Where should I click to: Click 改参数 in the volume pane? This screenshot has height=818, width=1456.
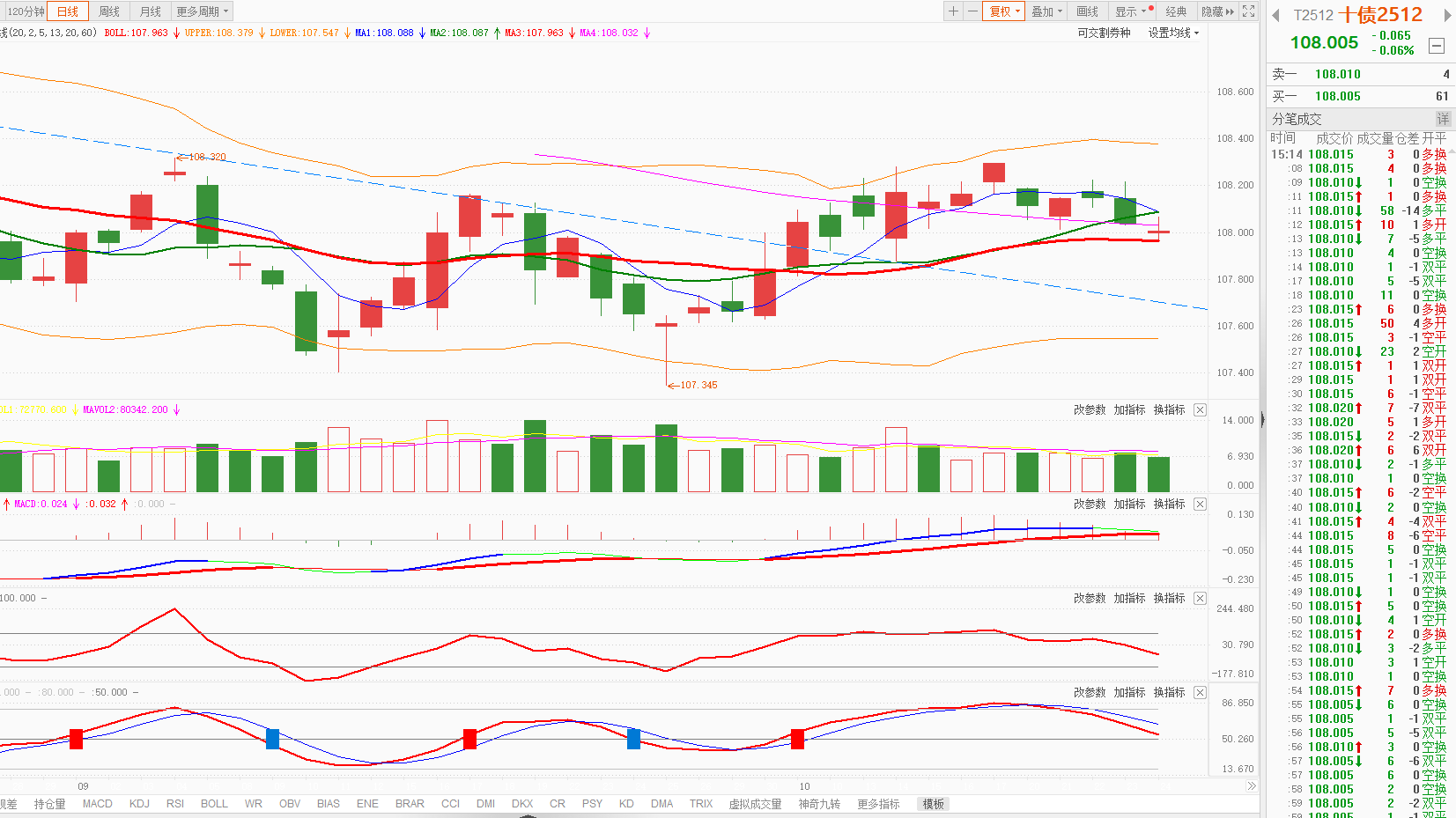tap(1090, 410)
